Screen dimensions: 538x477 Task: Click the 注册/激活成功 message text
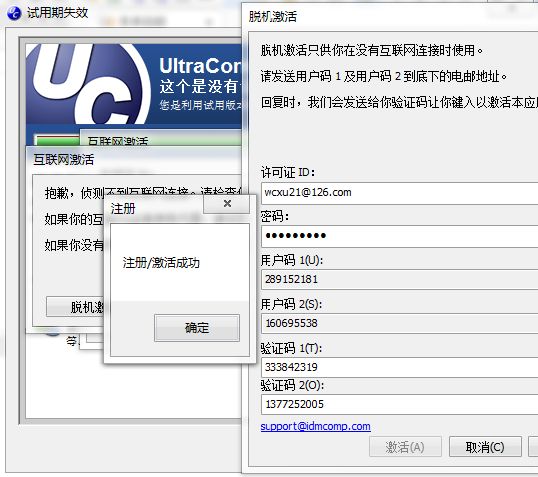pos(161,263)
